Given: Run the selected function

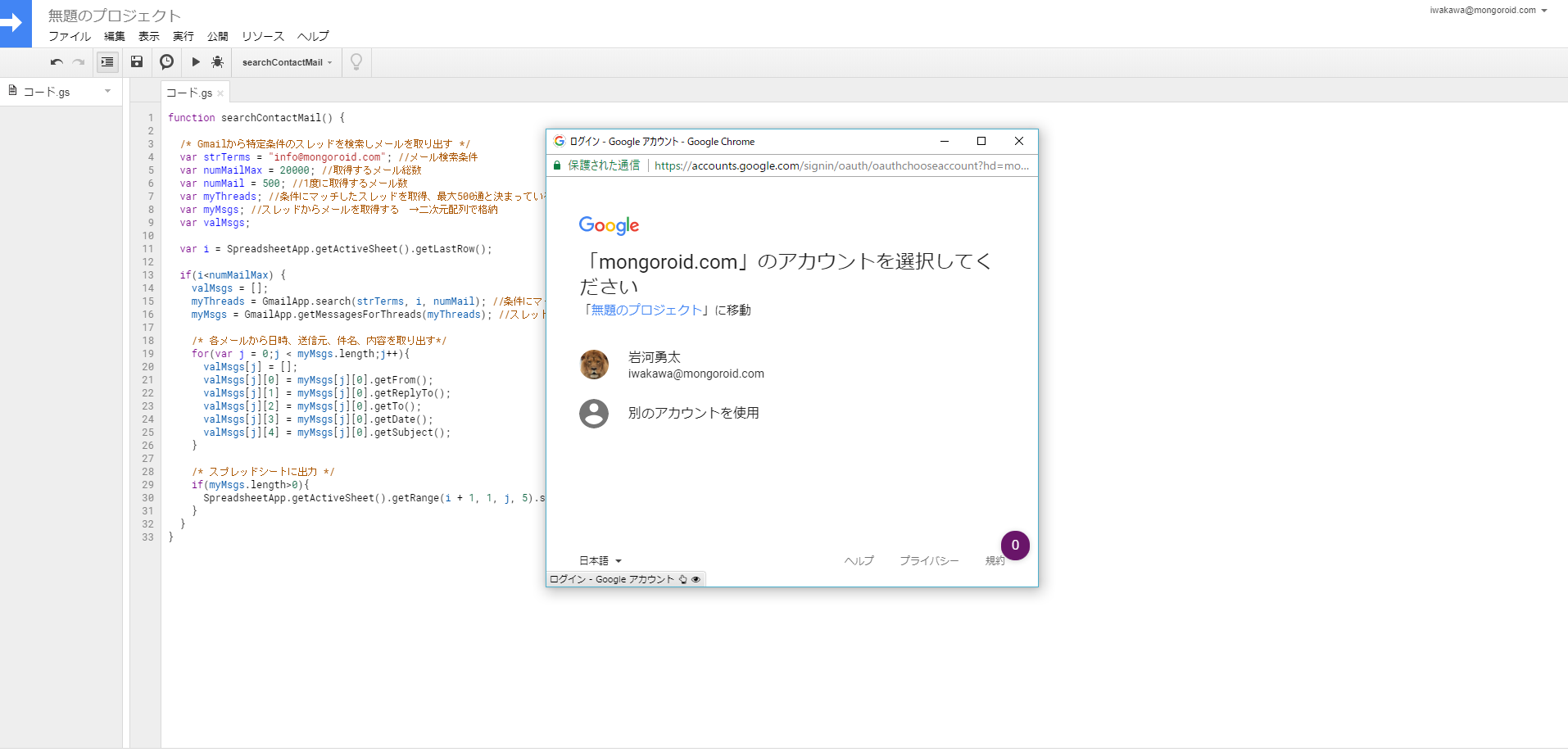Looking at the screenshot, I should click(x=196, y=62).
